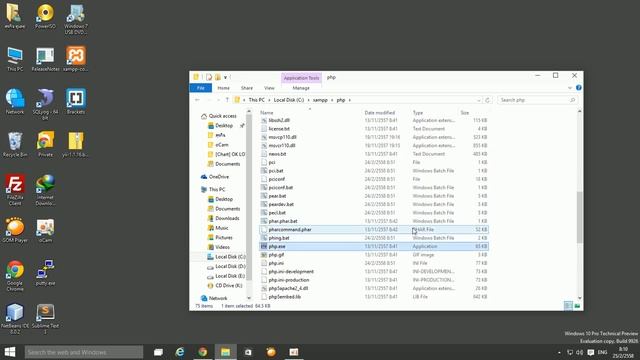Go up one folder level in Explorer
This screenshot has width=640, height=360.
click(227, 100)
